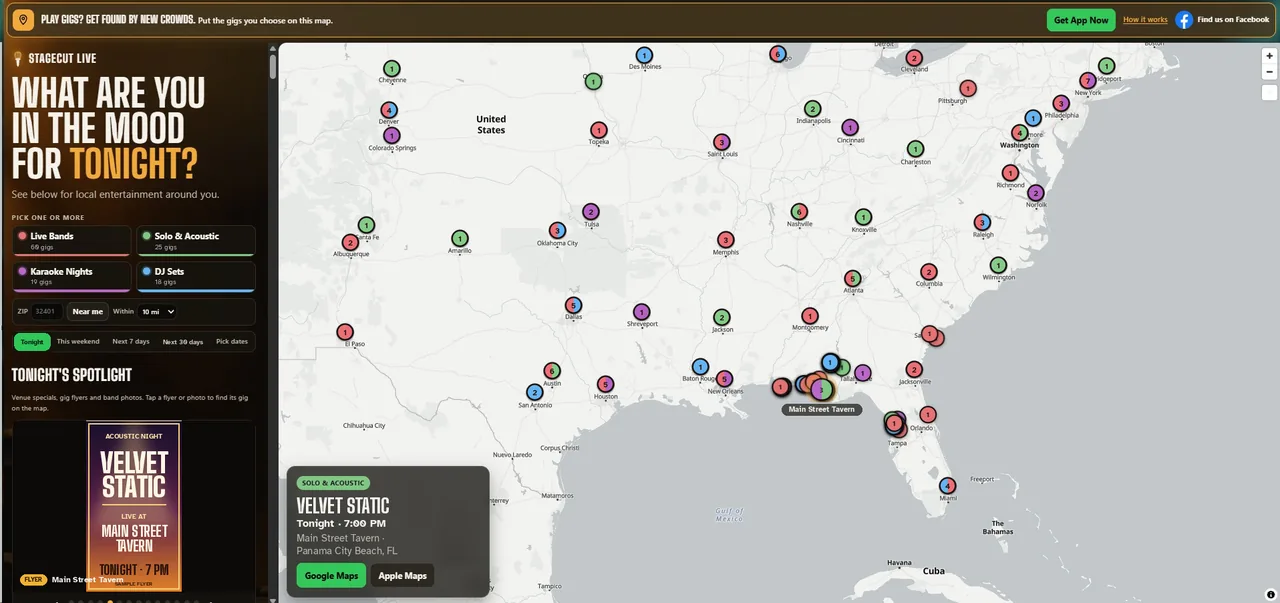Select the Albuquerque marker showing 2

(x=350, y=242)
